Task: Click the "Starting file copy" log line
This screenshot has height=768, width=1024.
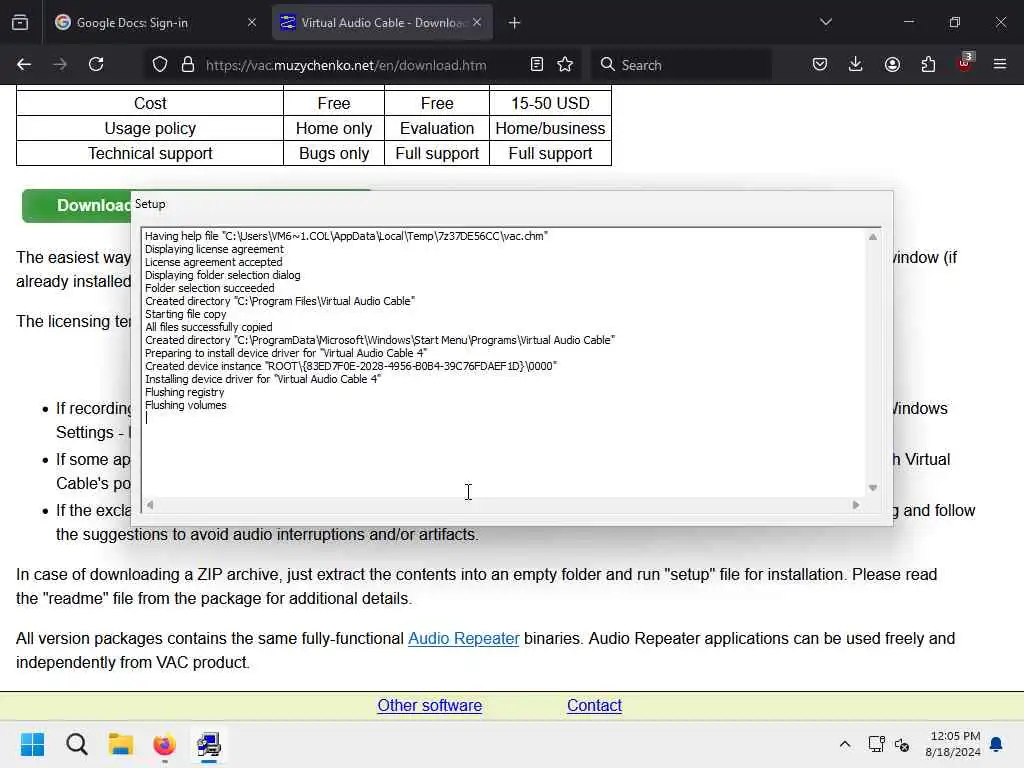Action: [185, 313]
